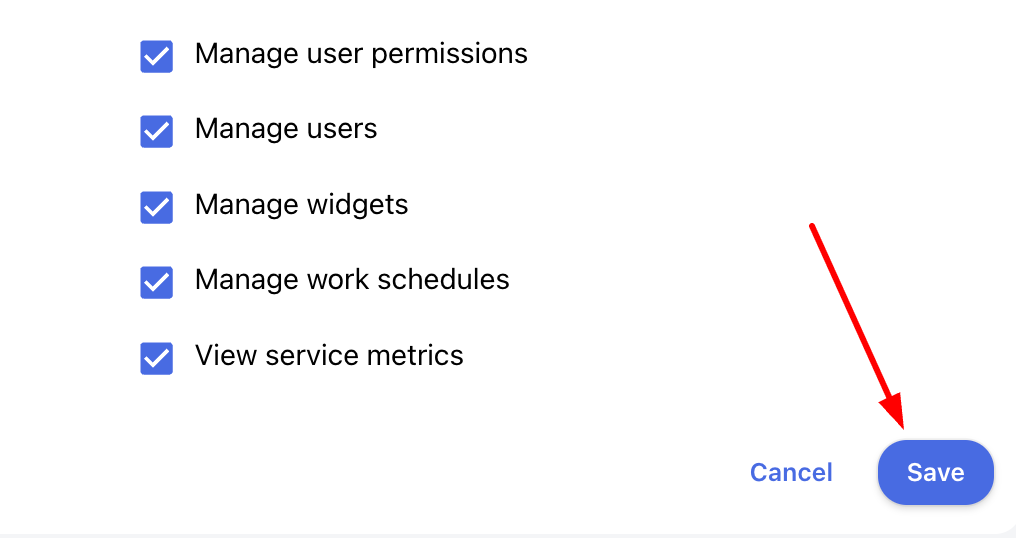The height and width of the screenshot is (538, 1016).
Task: Select the "Manage widgets" label text
Action: tap(301, 205)
